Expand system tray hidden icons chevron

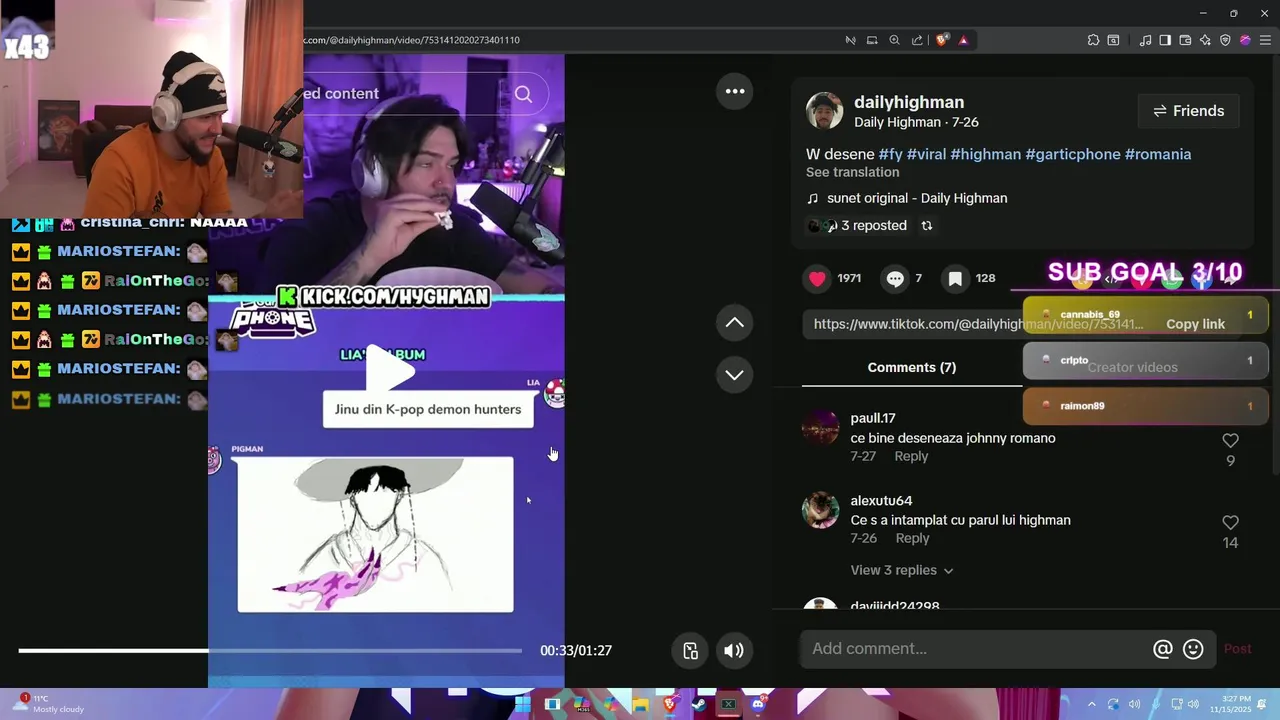1091,704
